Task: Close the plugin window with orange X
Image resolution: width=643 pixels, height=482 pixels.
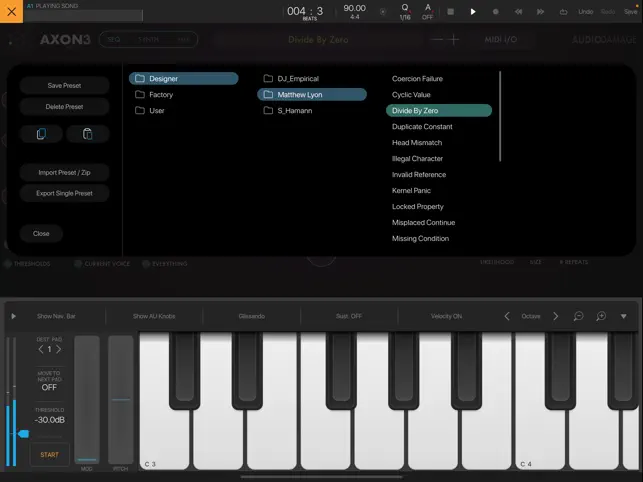Action: pos(11,11)
